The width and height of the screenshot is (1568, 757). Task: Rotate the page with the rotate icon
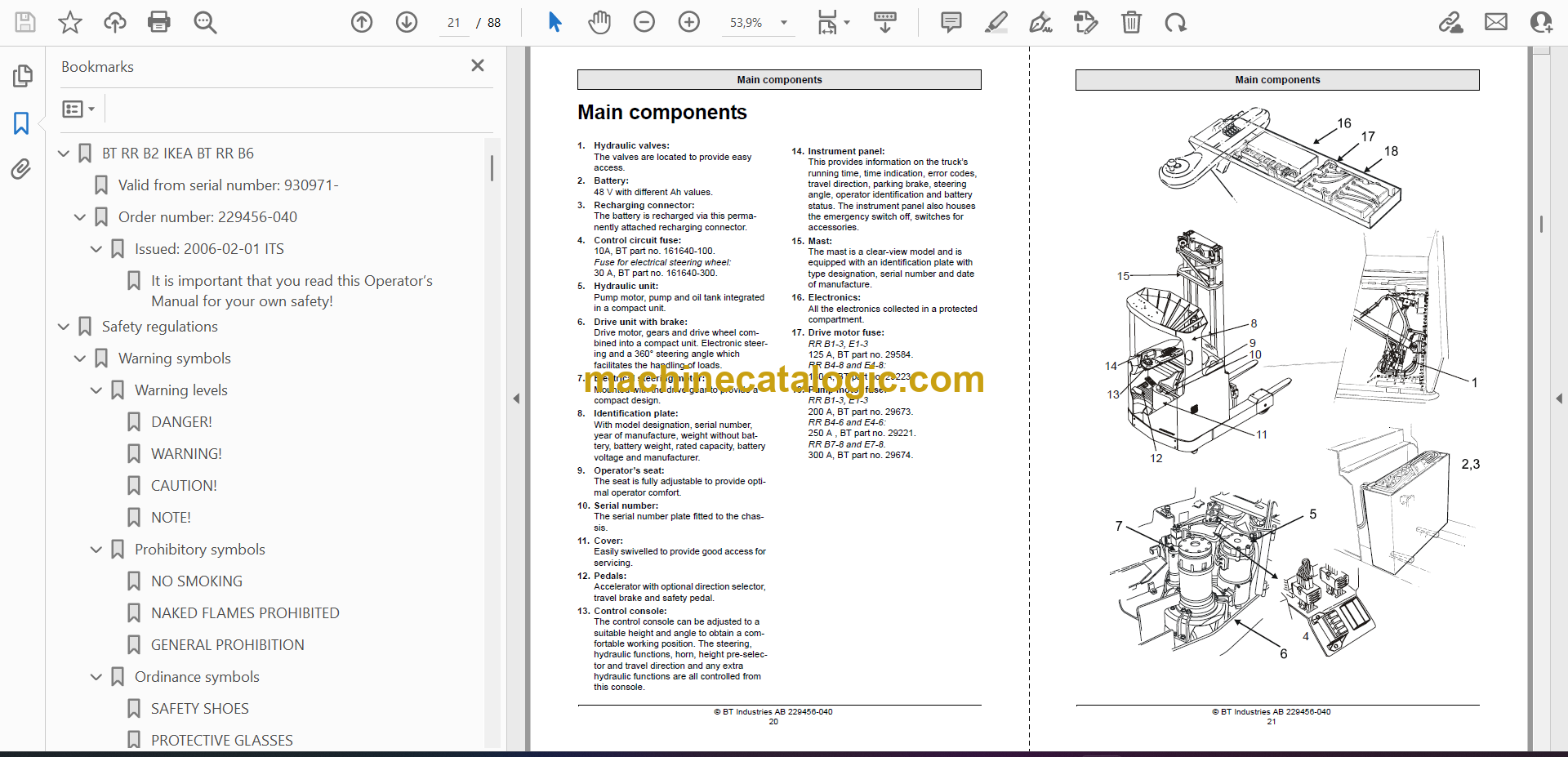[1176, 22]
